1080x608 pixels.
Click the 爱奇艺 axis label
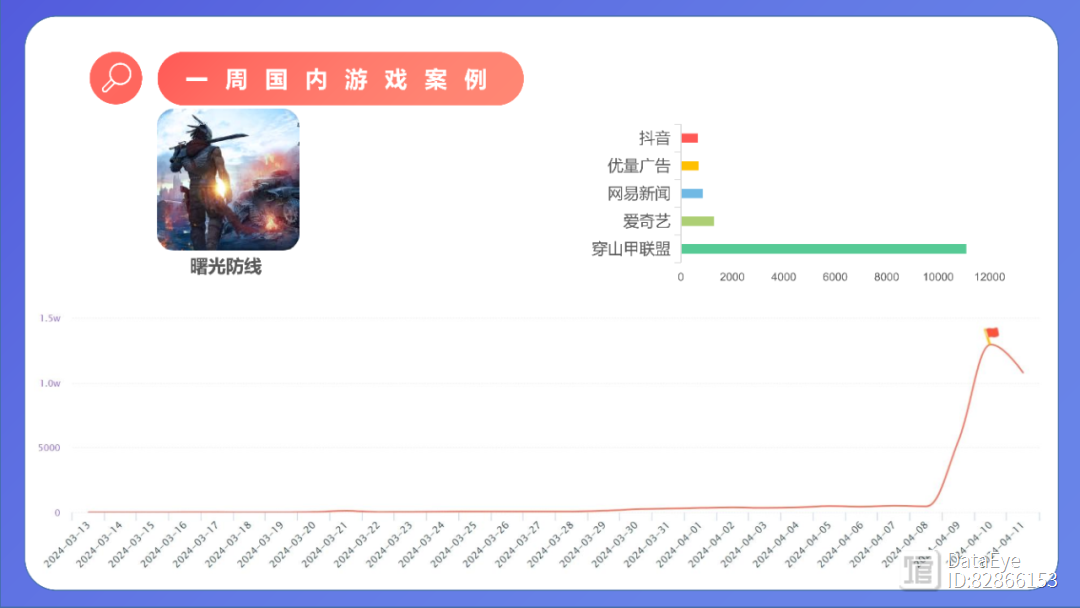tap(647, 221)
